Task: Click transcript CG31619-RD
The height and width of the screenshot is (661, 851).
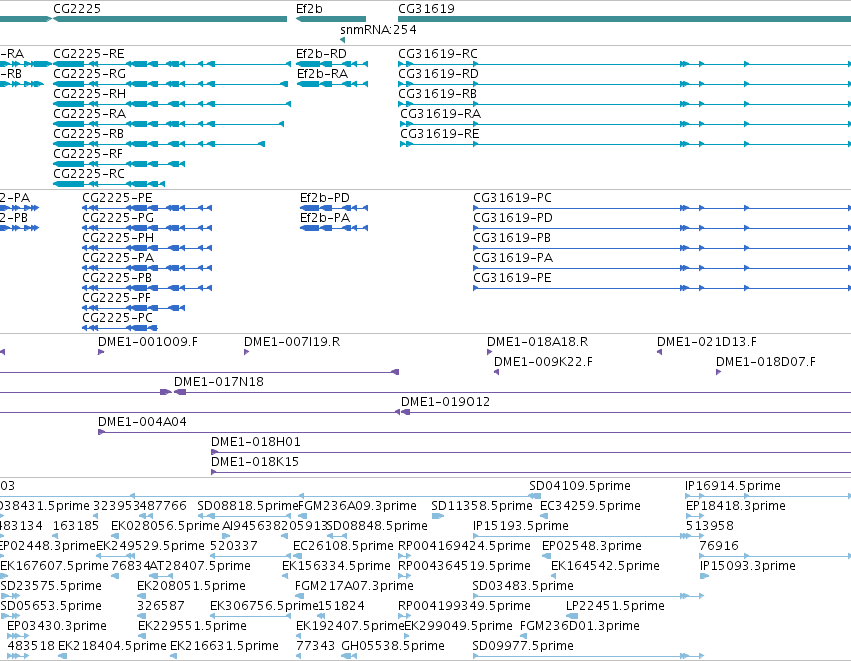Action: click(x=439, y=74)
